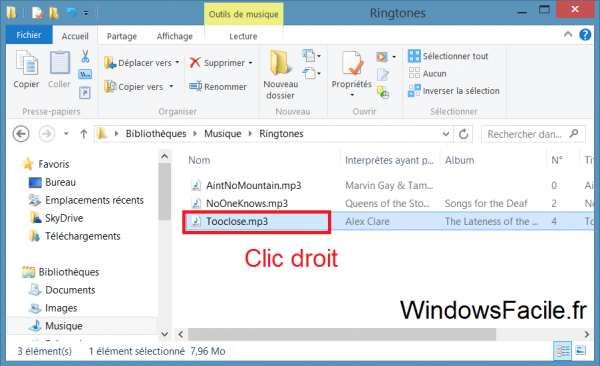Open SkyDrive in the sidebar
The height and width of the screenshot is (366, 600).
(x=56, y=218)
